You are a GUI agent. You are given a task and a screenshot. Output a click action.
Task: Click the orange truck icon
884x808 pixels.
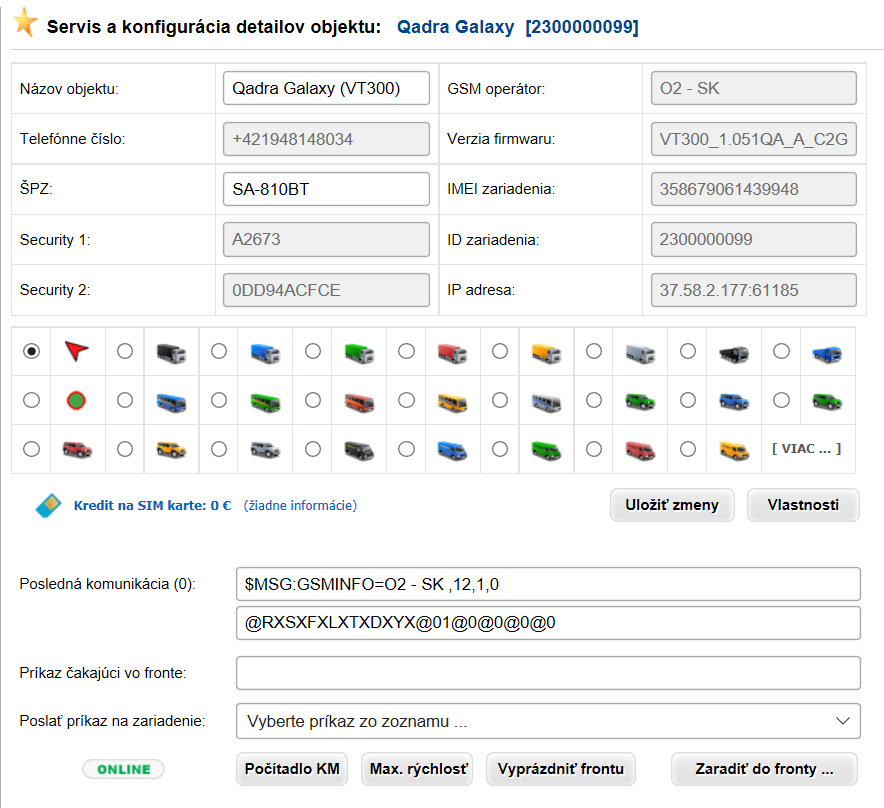click(x=546, y=353)
